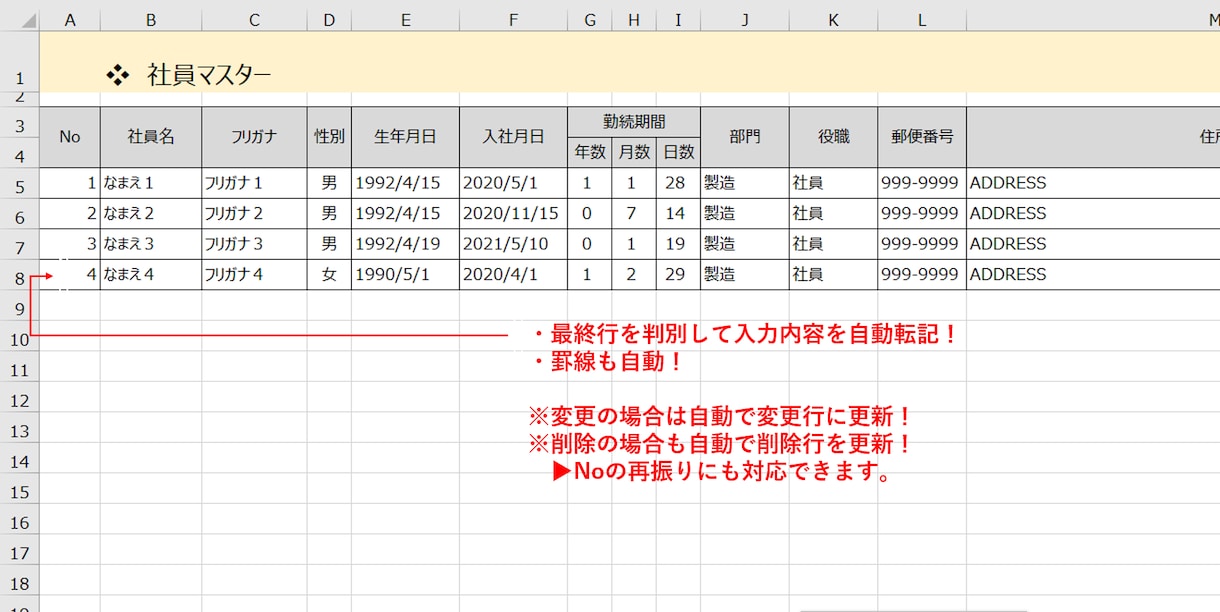The height and width of the screenshot is (612, 1220).
Task: Select column J header
Action: click(745, 20)
